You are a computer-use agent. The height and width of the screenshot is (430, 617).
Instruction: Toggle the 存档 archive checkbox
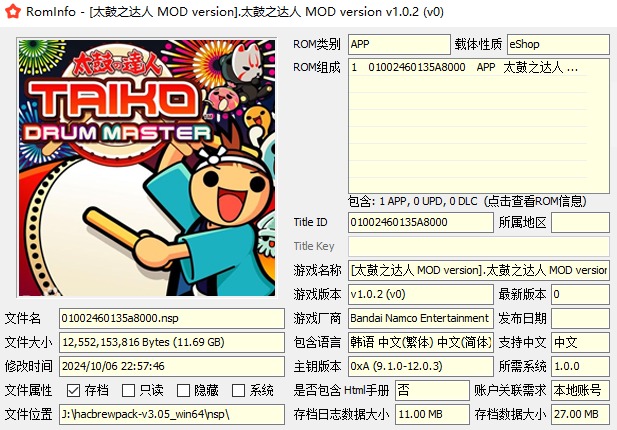coord(73,390)
